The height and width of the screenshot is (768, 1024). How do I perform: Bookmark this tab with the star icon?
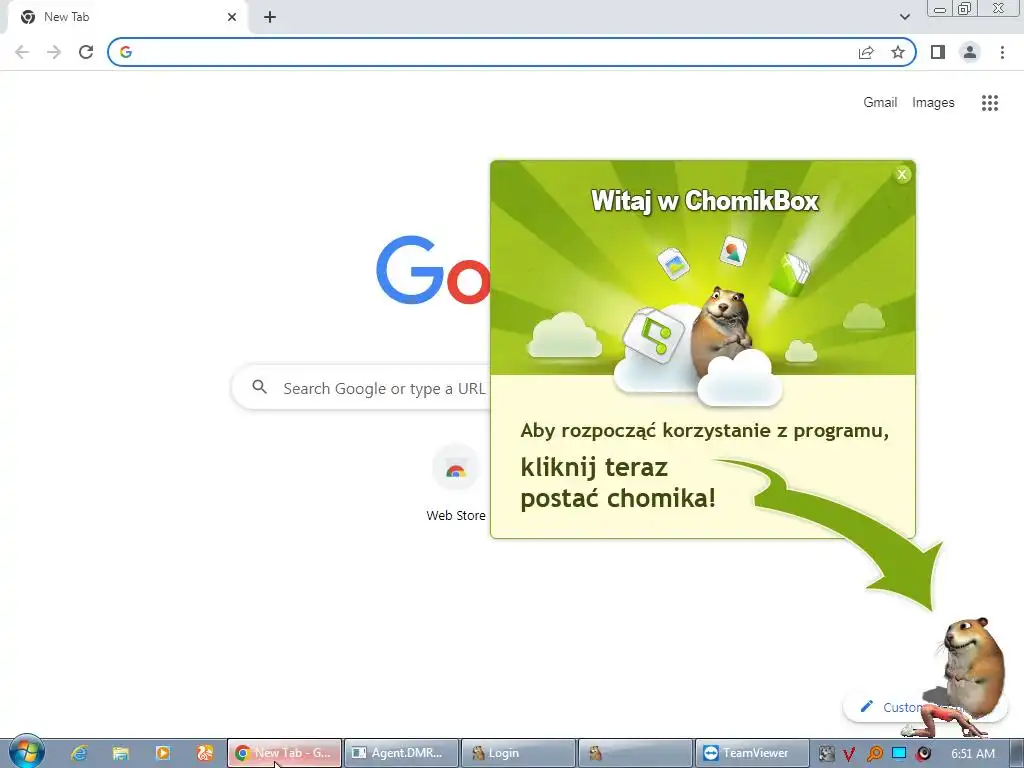[x=898, y=52]
